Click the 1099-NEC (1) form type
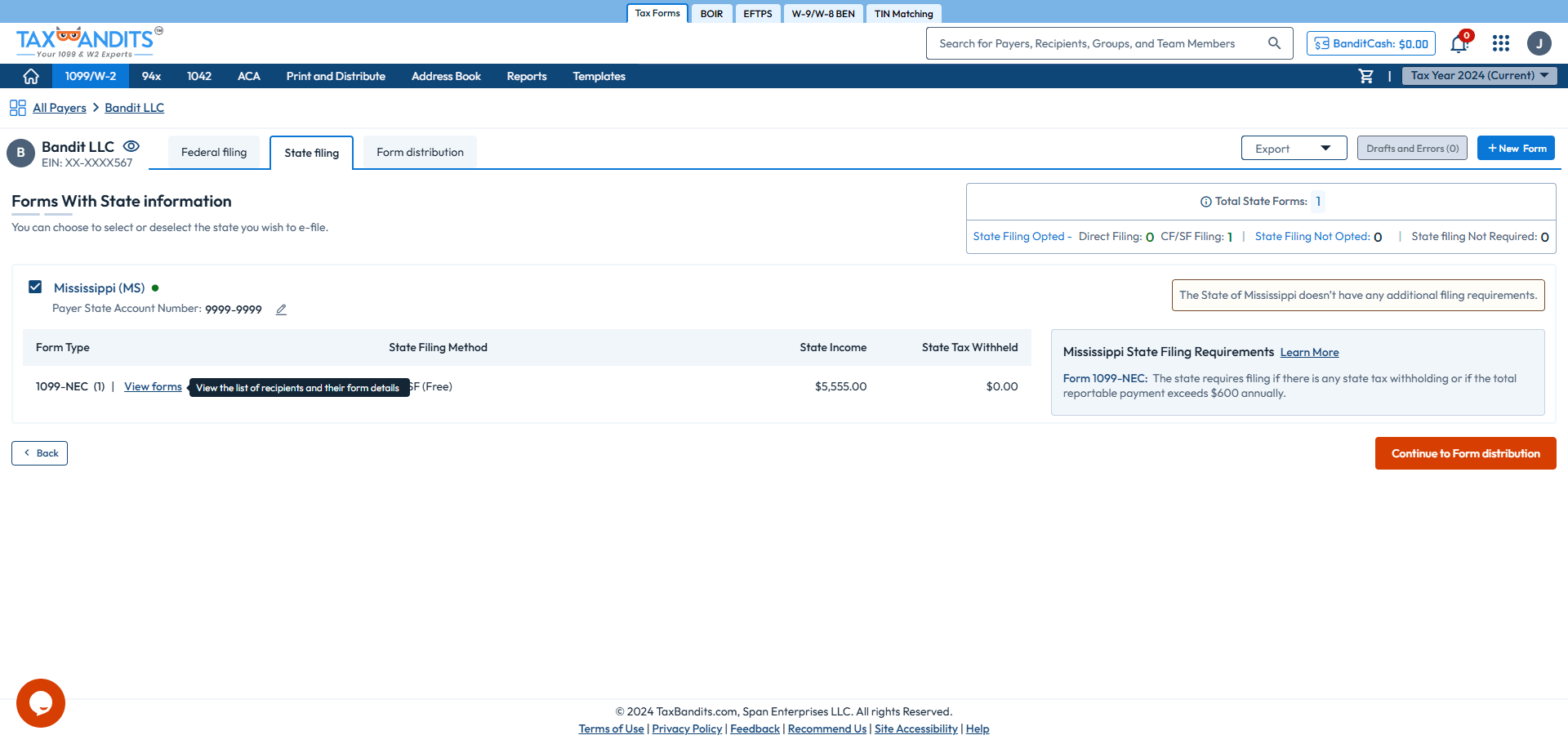This screenshot has width=1568, height=744. click(x=70, y=386)
